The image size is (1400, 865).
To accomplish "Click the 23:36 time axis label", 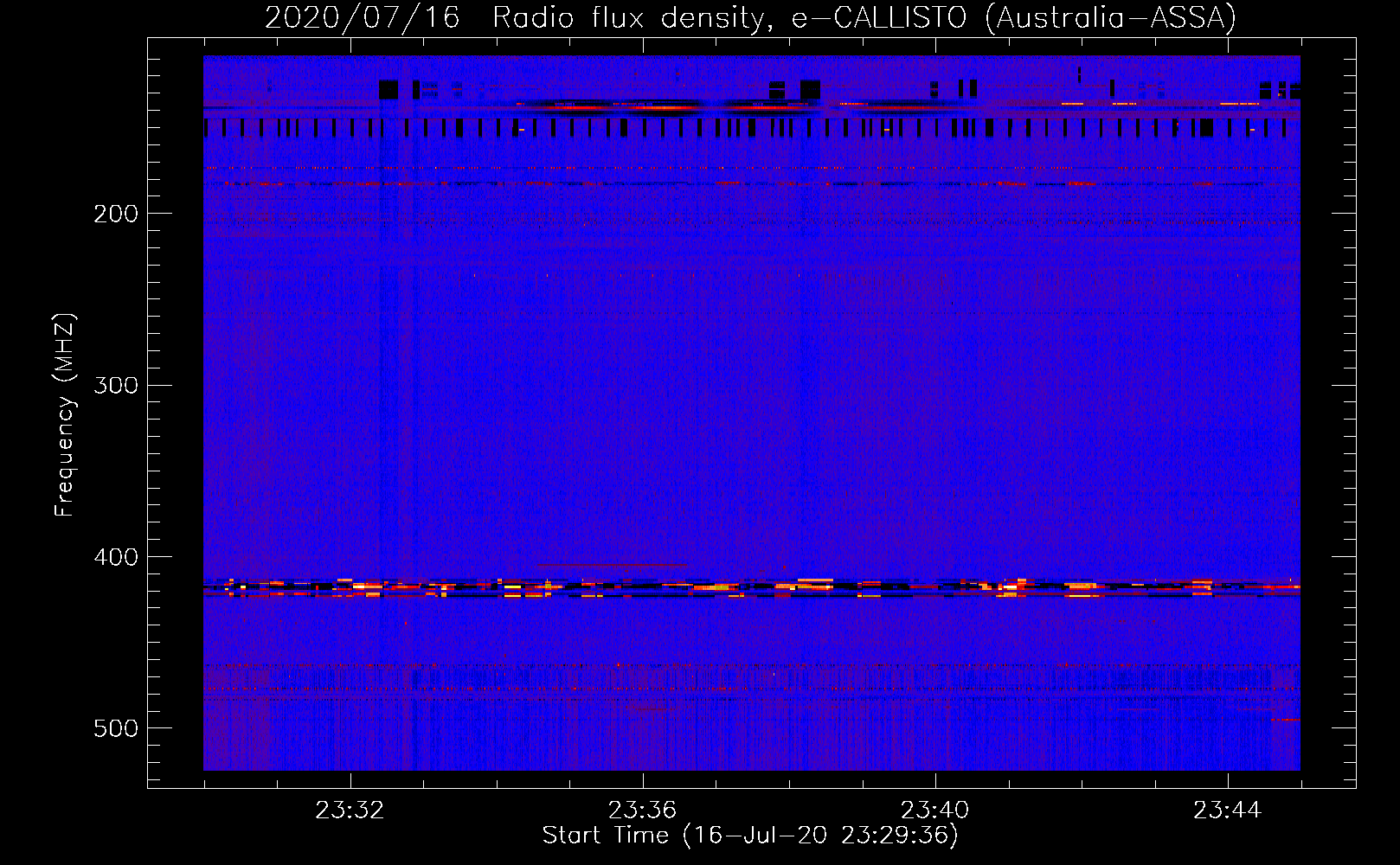I will [x=642, y=811].
